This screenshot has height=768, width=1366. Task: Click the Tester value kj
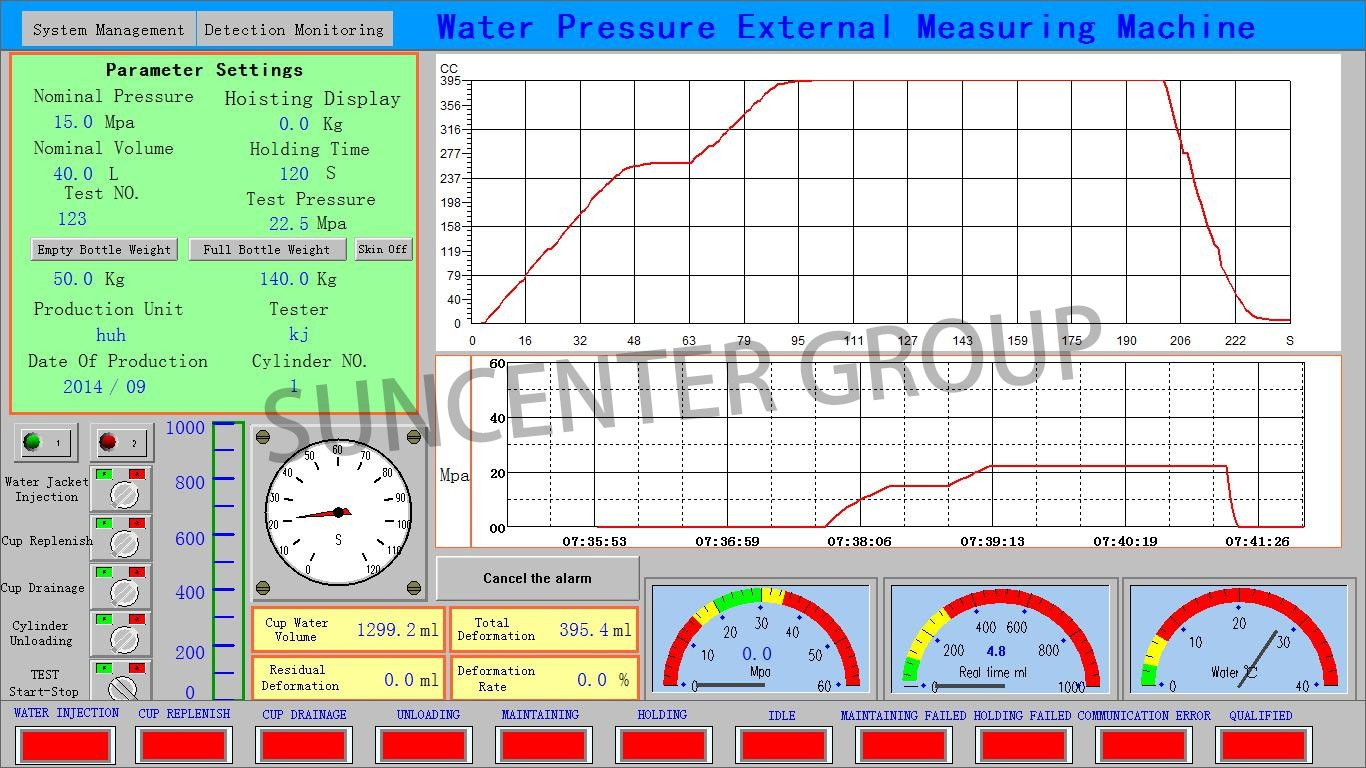(298, 334)
